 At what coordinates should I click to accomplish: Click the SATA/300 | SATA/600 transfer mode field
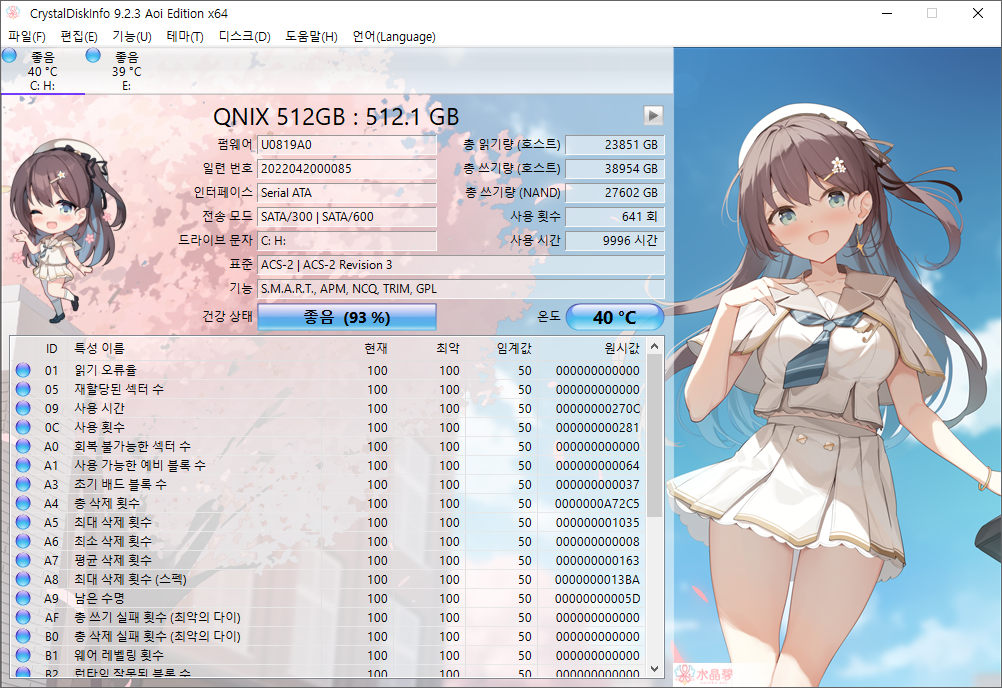[x=347, y=217]
